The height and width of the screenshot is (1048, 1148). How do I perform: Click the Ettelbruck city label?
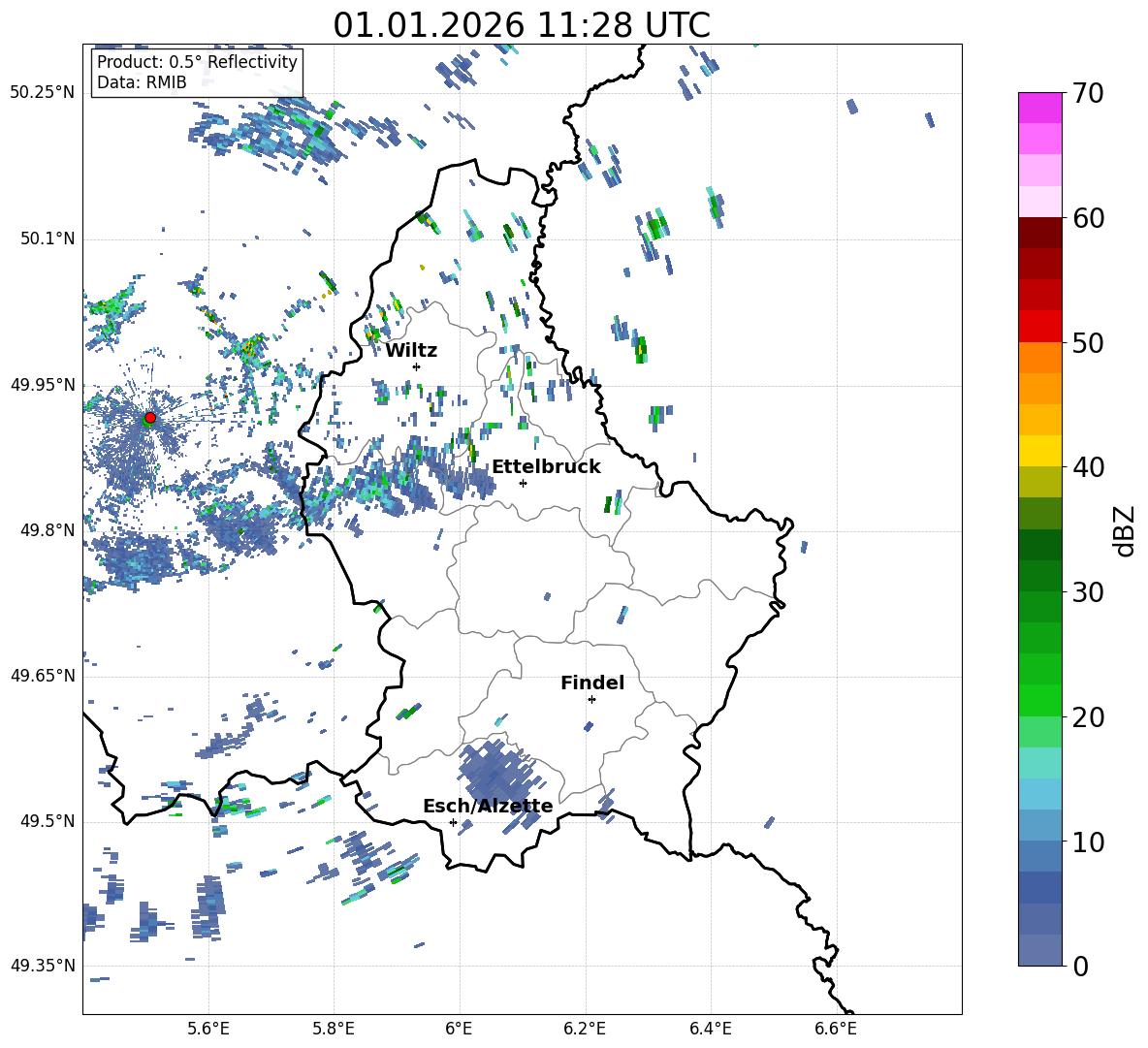coord(546,467)
